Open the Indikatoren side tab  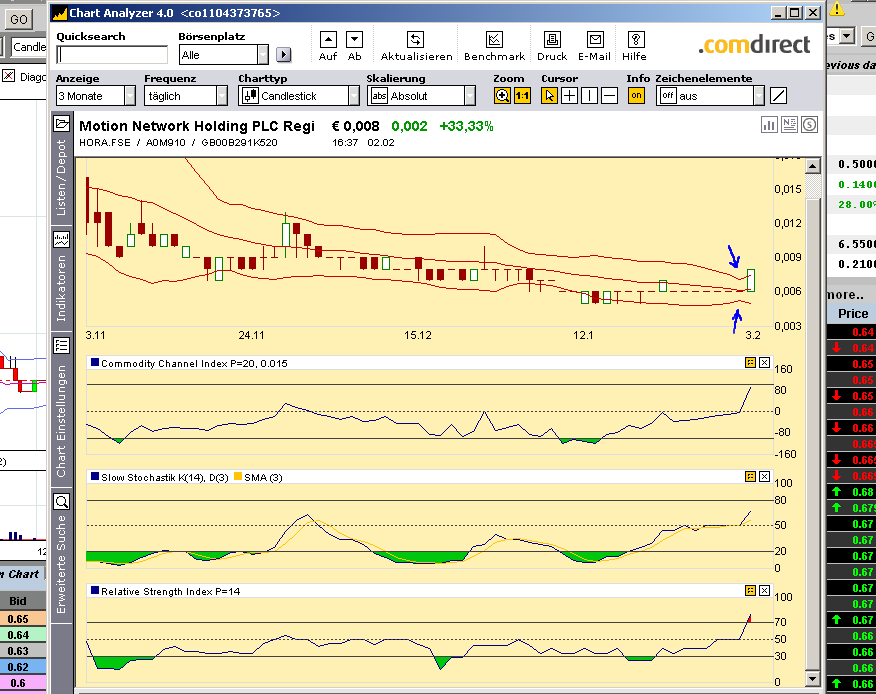61,278
